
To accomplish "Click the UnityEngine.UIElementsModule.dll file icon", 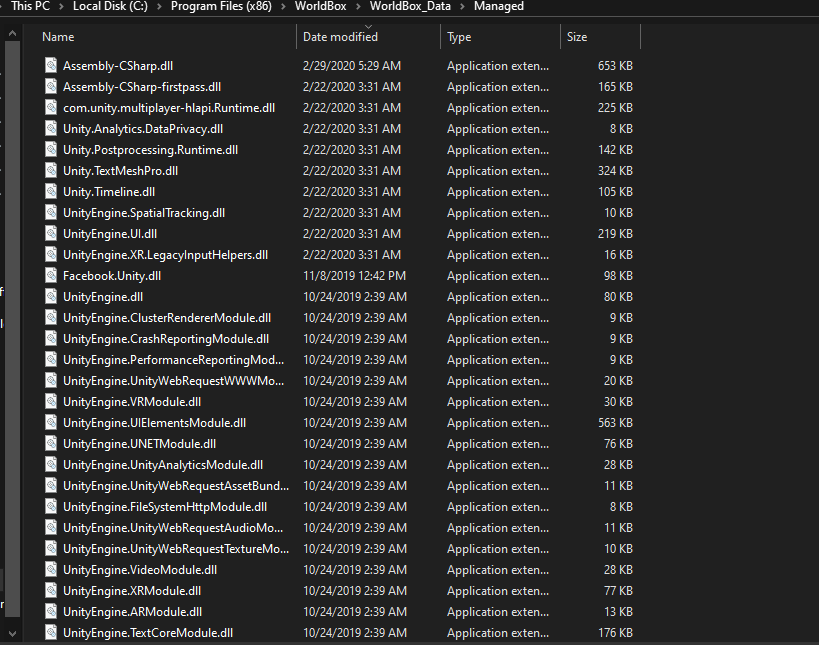I will click(x=51, y=422).
